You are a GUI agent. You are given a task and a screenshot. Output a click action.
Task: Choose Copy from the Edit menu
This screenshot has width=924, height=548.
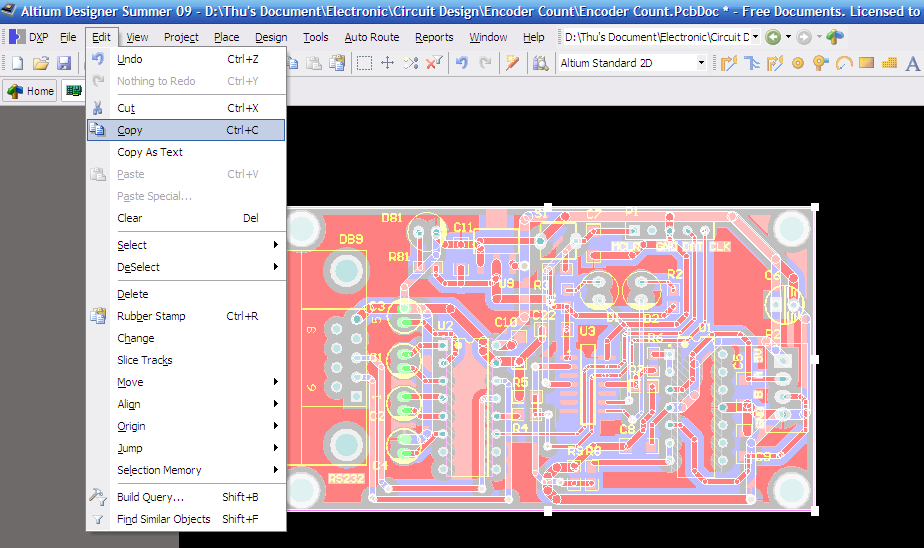coord(130,130)
